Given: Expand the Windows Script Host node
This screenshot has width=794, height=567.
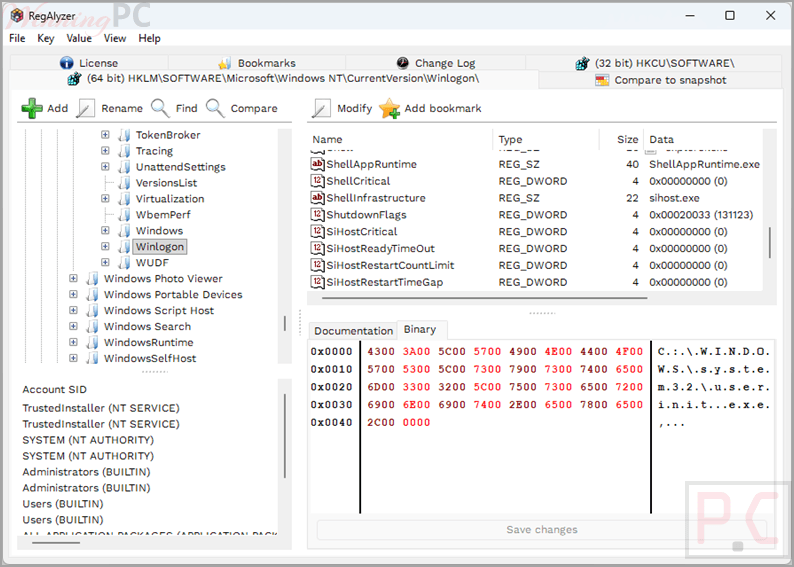Looking at the screenshot, I should pos(73,310).
